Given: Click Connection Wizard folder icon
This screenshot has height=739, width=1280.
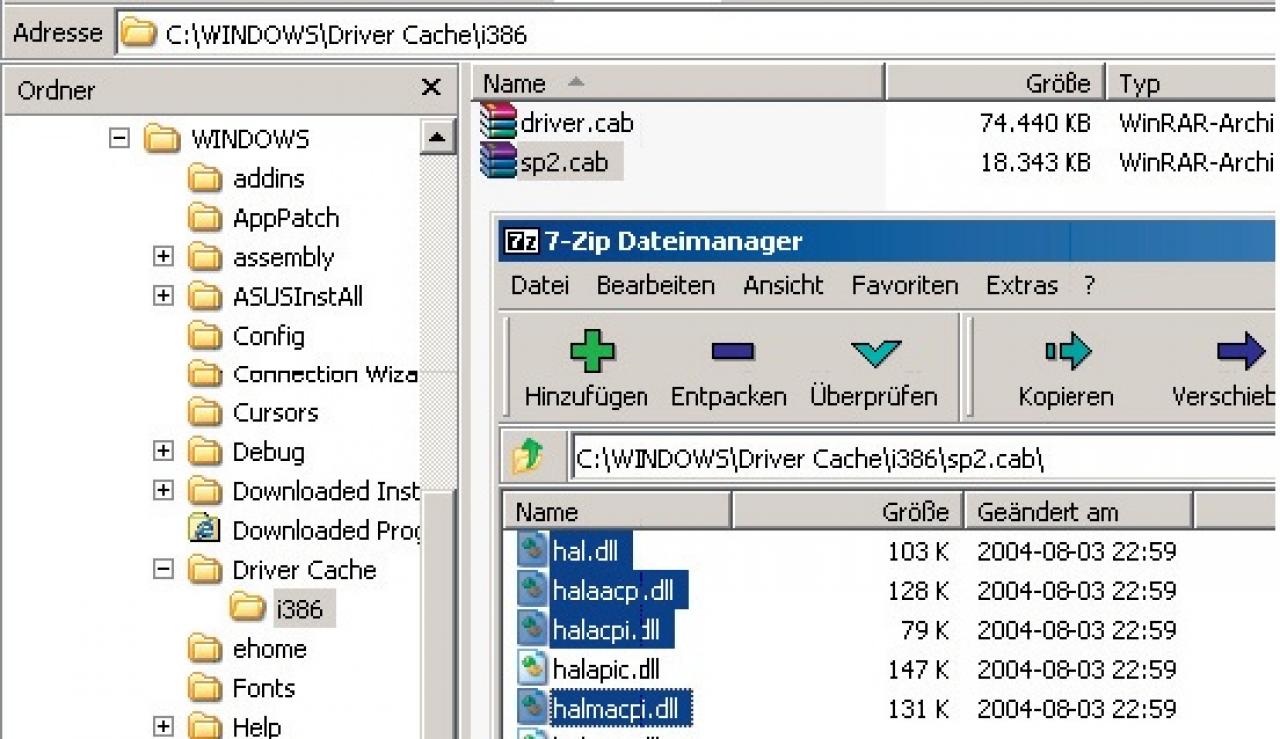Looking at the screenshot, I should click(205, 374).
